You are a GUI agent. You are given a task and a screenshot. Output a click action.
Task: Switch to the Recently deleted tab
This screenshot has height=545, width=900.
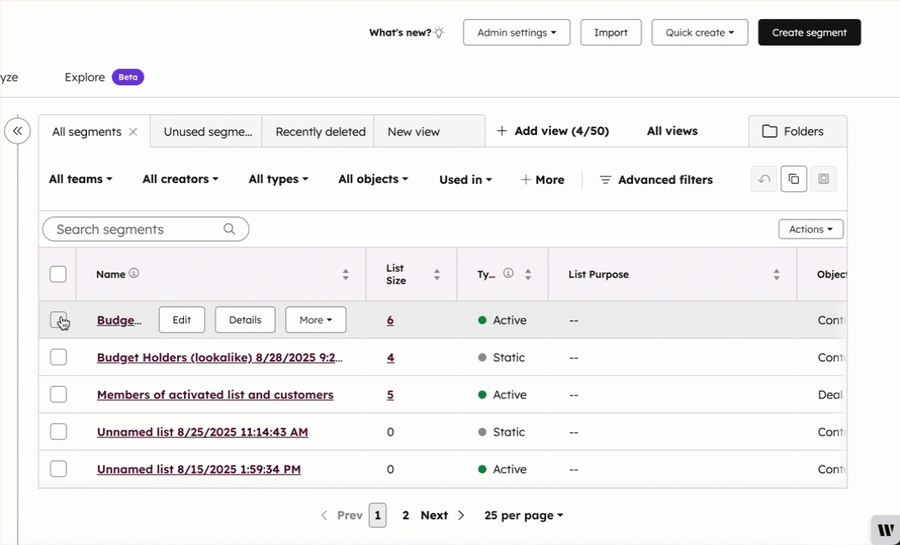click(320, 132)
